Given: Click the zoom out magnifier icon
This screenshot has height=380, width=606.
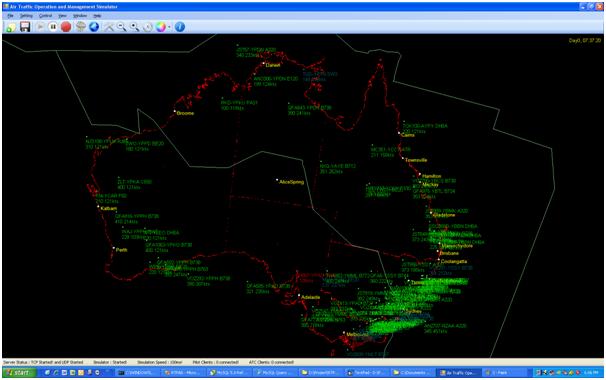Looking at the screenshot, I should coord(121,27).
